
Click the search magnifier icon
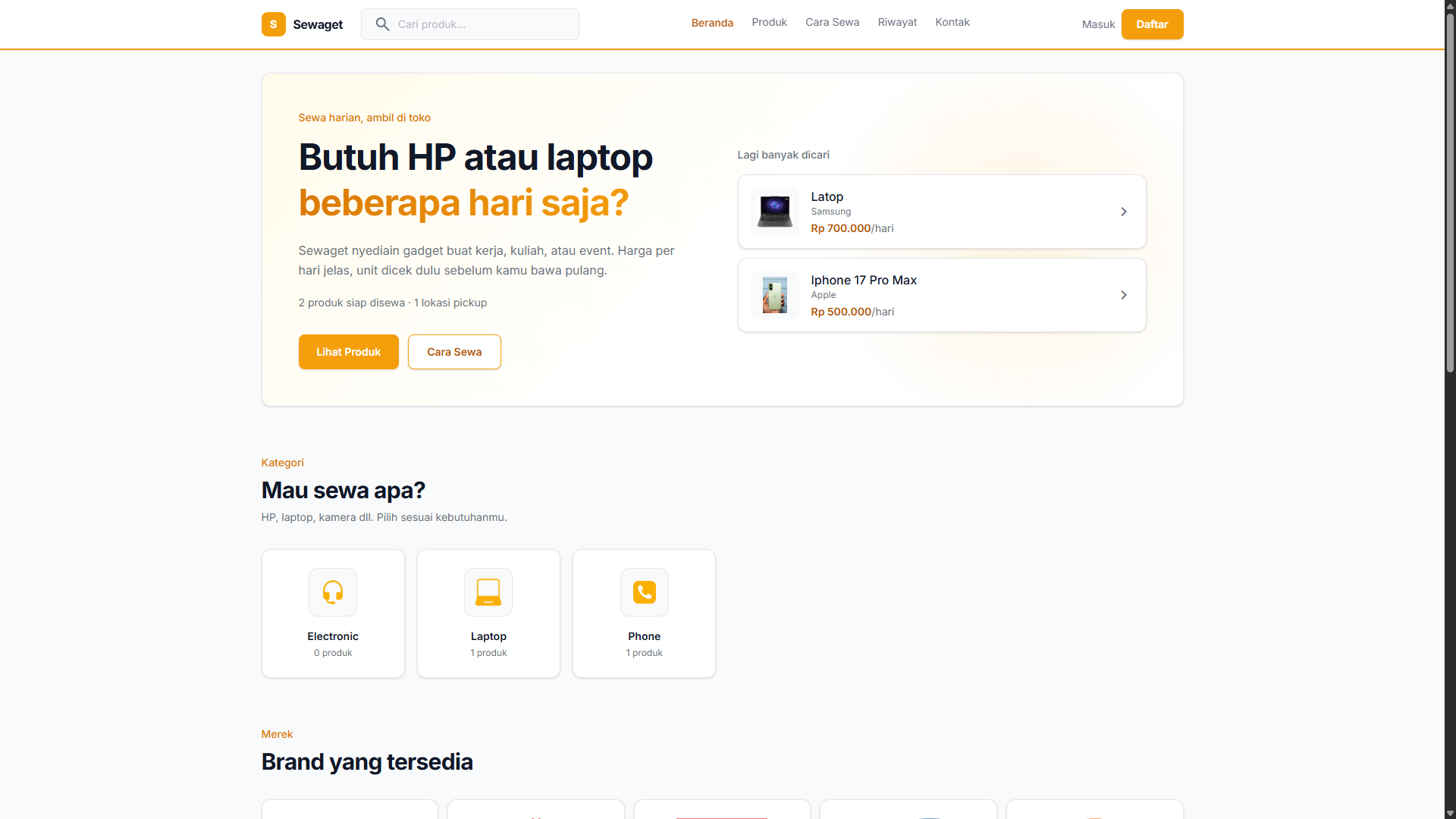[383, 24]
